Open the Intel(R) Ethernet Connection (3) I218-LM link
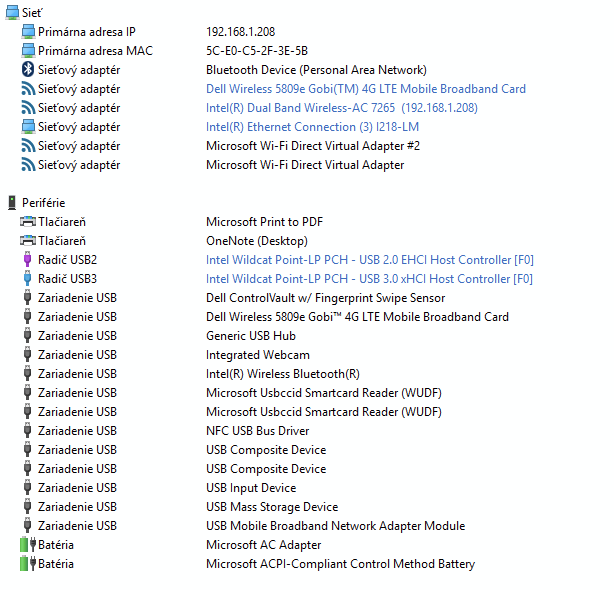This screenshot has height=590, width=614. [312, 127]
